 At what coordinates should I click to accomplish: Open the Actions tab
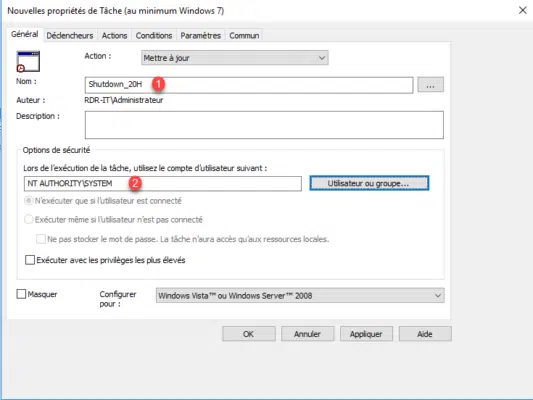point(114,35)
